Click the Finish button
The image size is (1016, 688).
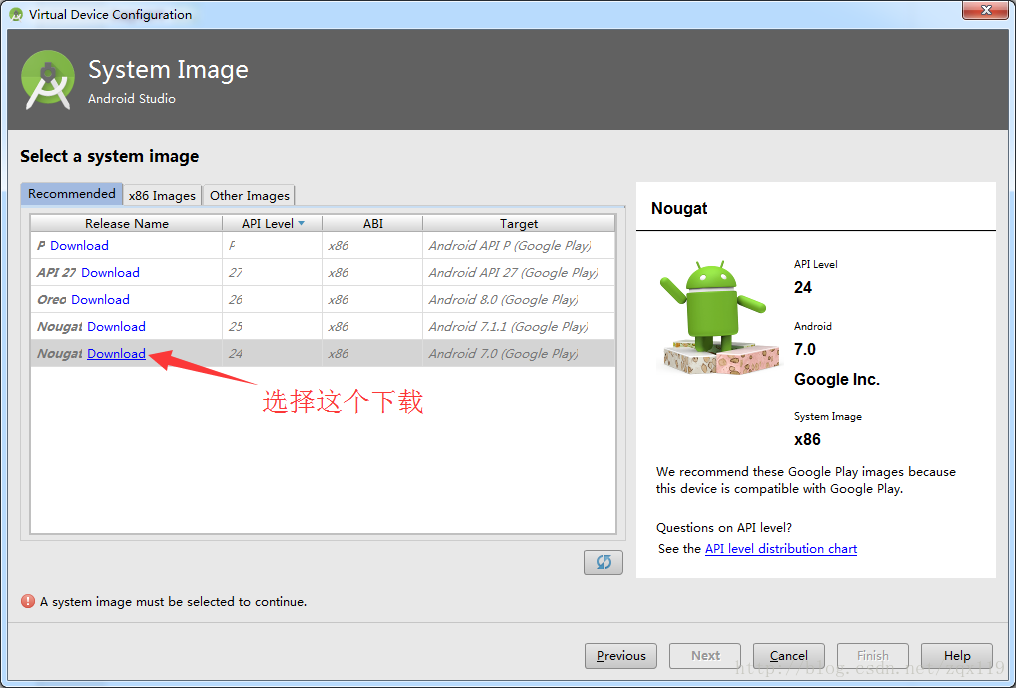(x=873, y=656)
